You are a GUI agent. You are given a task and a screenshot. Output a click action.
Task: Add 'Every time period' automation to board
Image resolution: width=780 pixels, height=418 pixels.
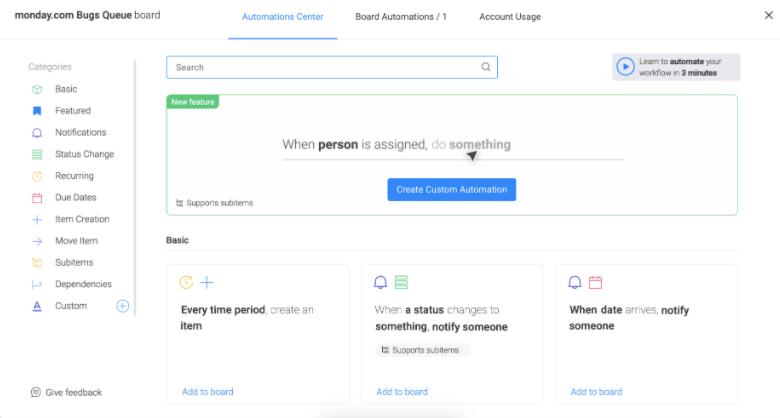[207, 392]
